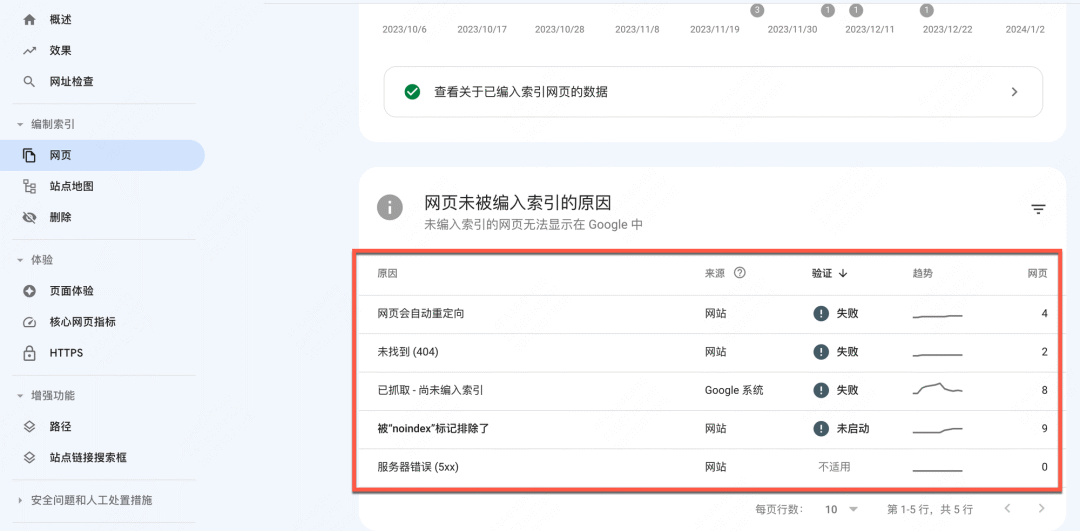
Task: Collapse the 体验 sidebar section
Action: tap(20, 260)
